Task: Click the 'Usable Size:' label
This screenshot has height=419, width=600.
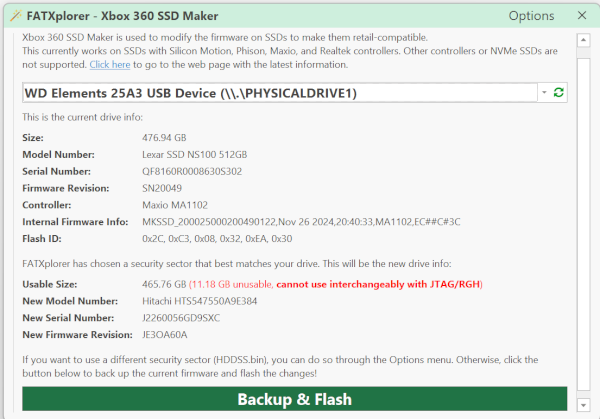Action: coord(50,284)
